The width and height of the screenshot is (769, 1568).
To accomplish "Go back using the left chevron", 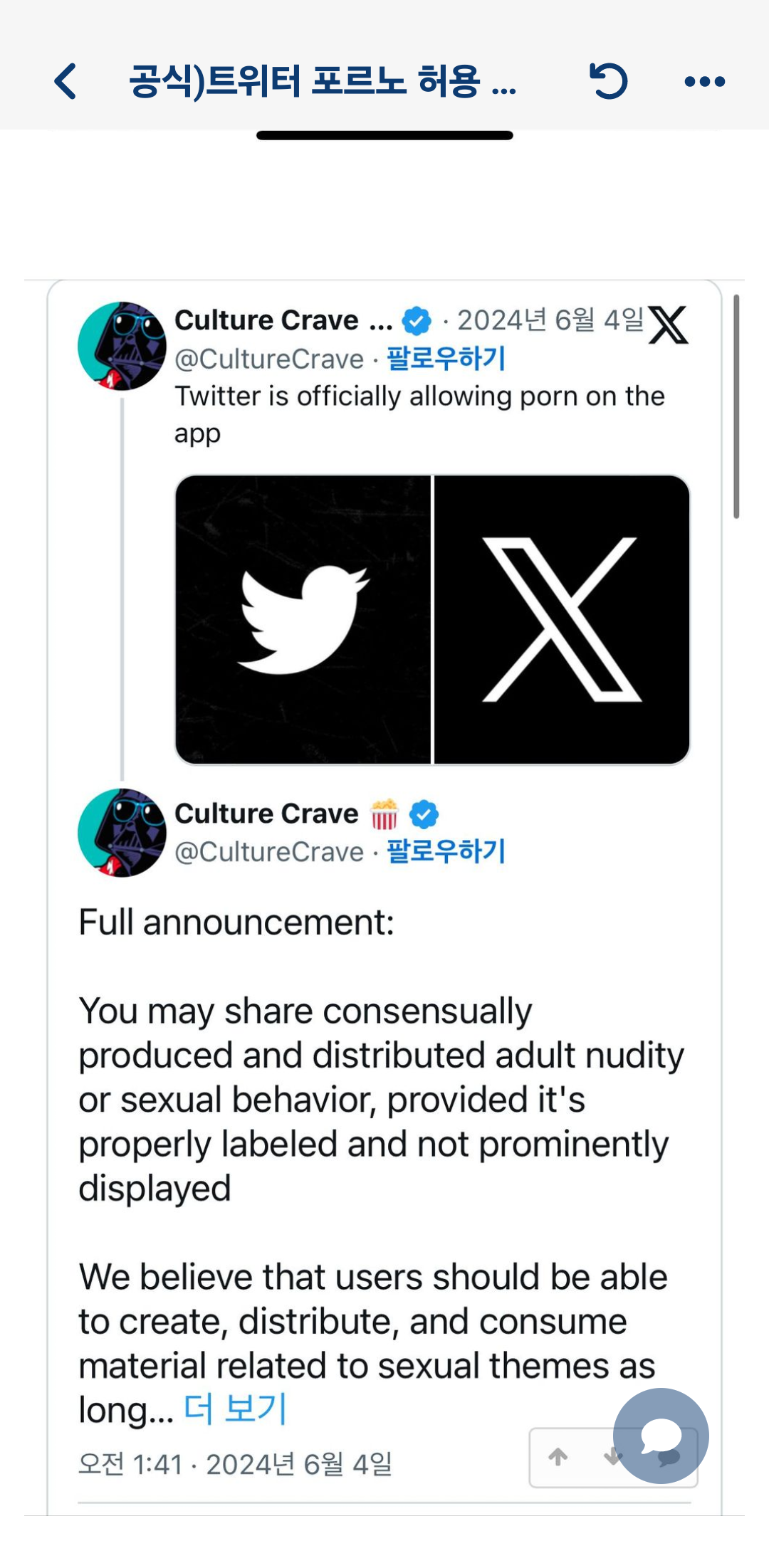I will tap(66, 81).
